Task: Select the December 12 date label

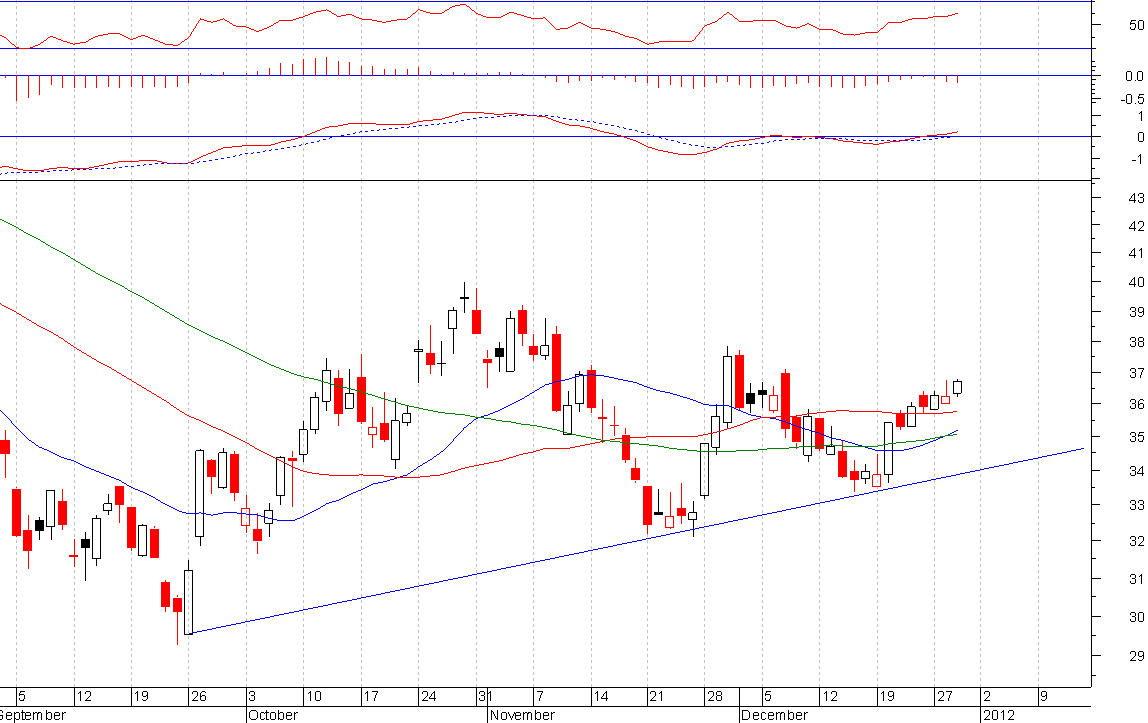Action: [x=830, y=696]
